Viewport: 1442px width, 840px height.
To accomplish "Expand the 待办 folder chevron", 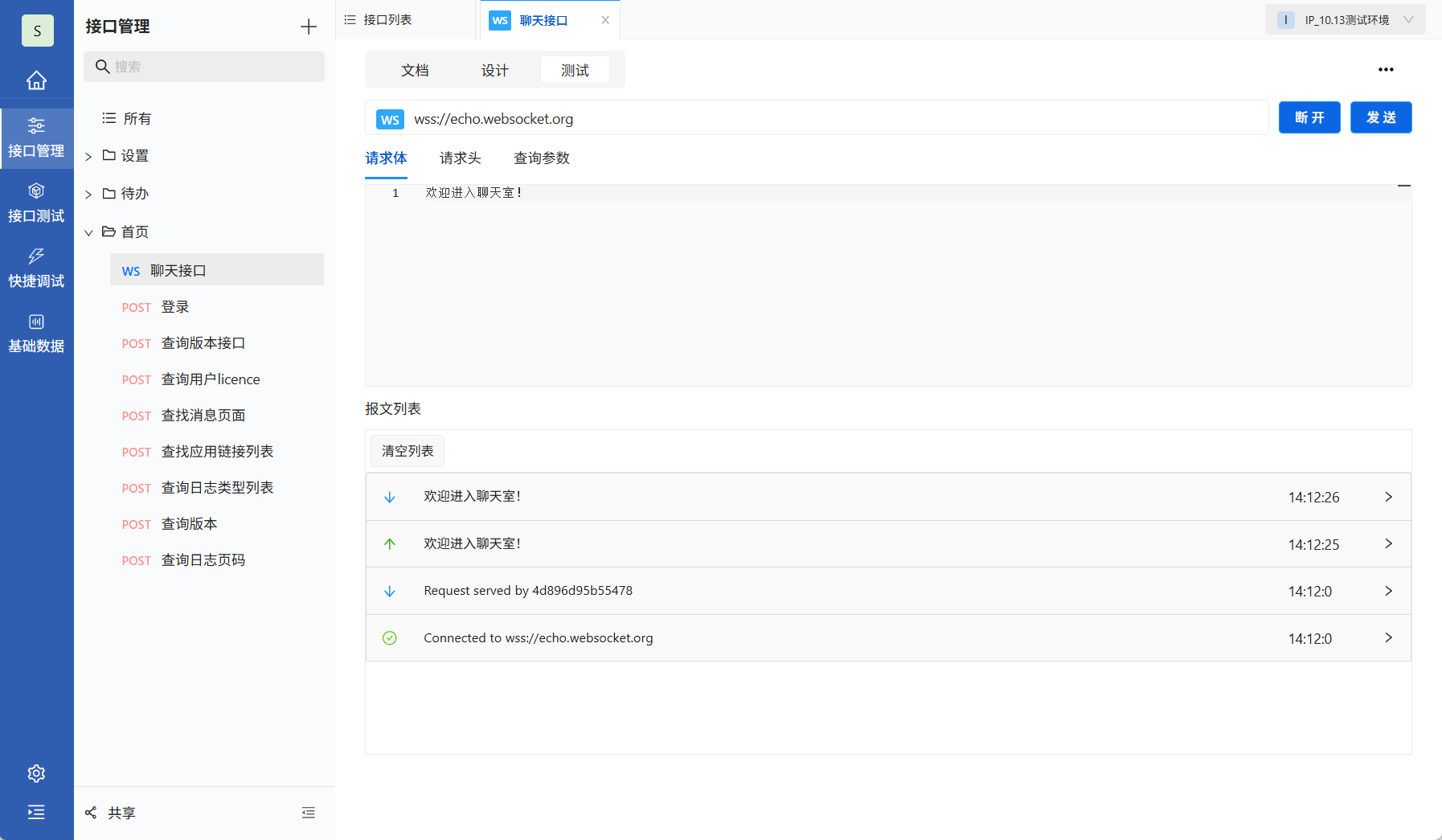I will pos(88,194).
